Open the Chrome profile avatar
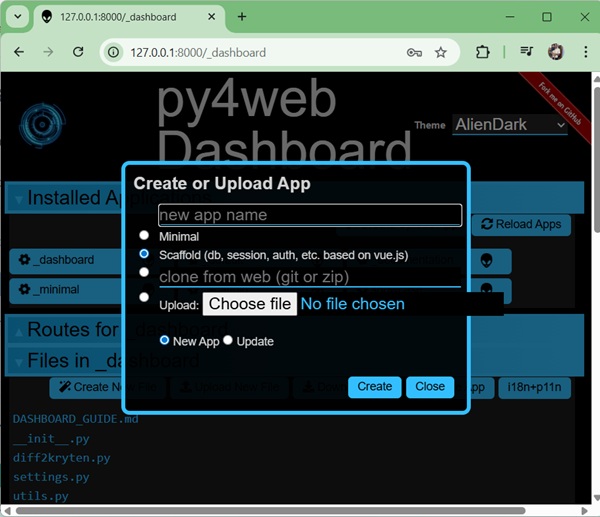This screenshot has width=600, height=517. tap(556, 52)
